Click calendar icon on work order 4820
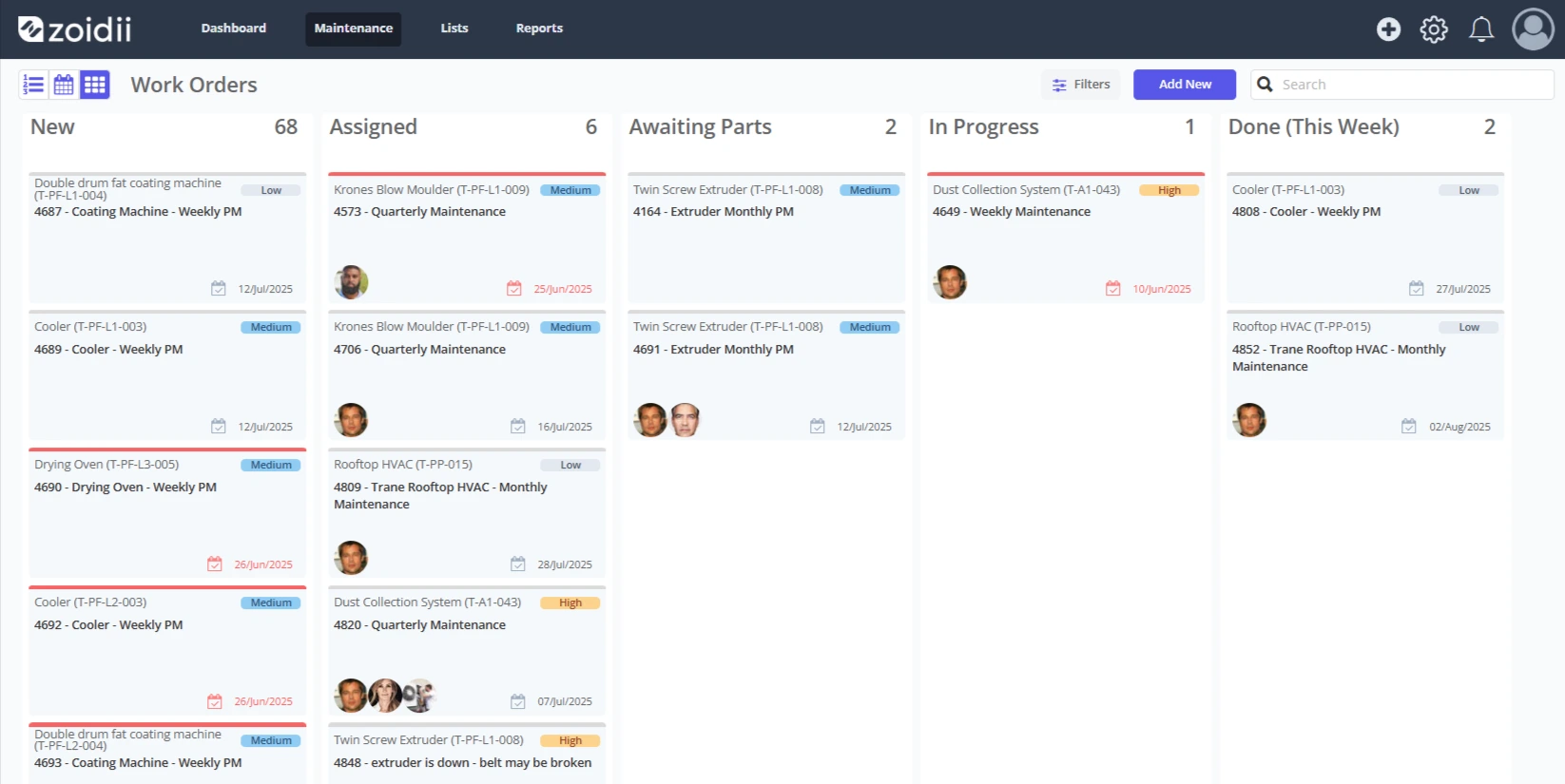 pos(518,701)
